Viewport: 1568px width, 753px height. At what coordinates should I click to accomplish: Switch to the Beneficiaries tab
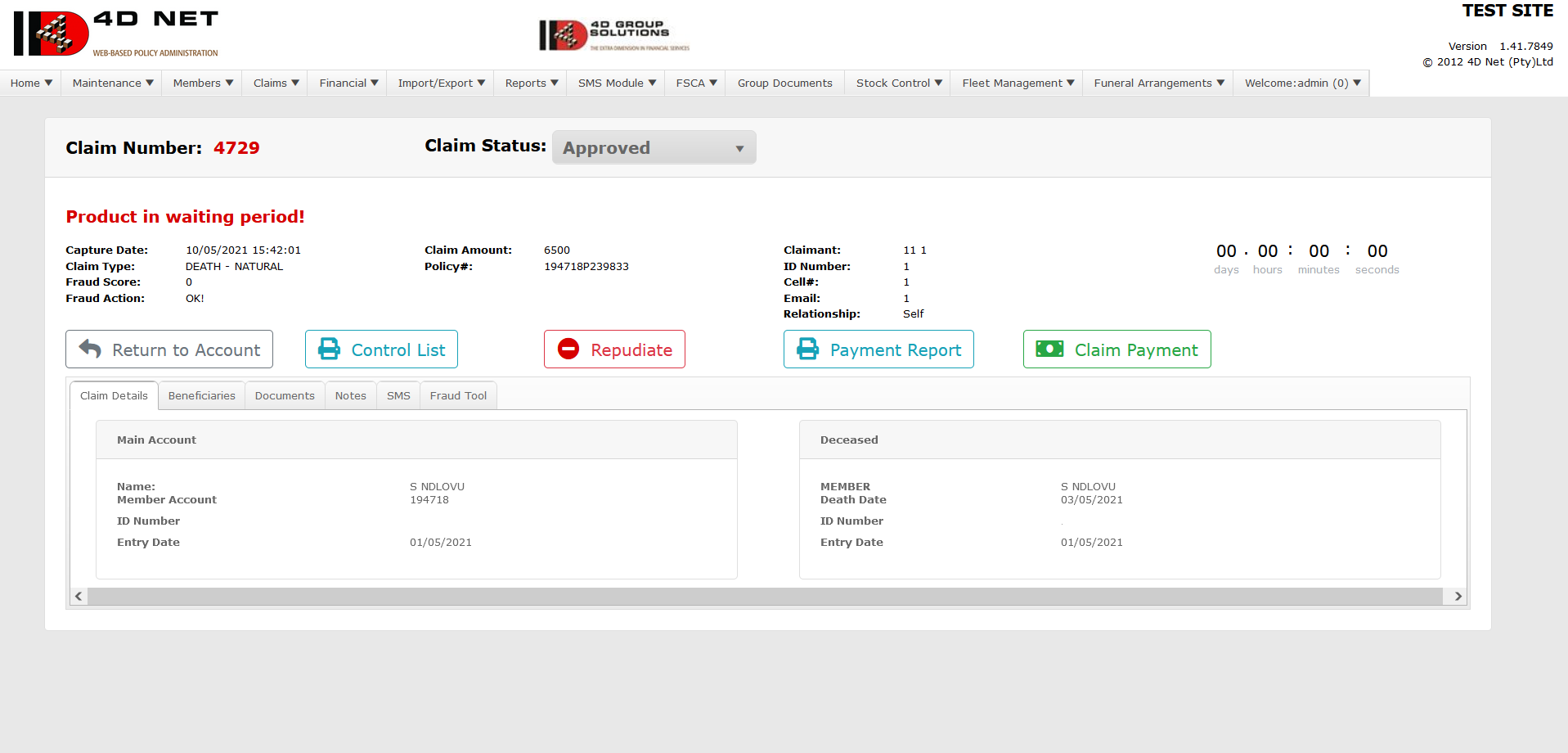(x=202, y=395)
